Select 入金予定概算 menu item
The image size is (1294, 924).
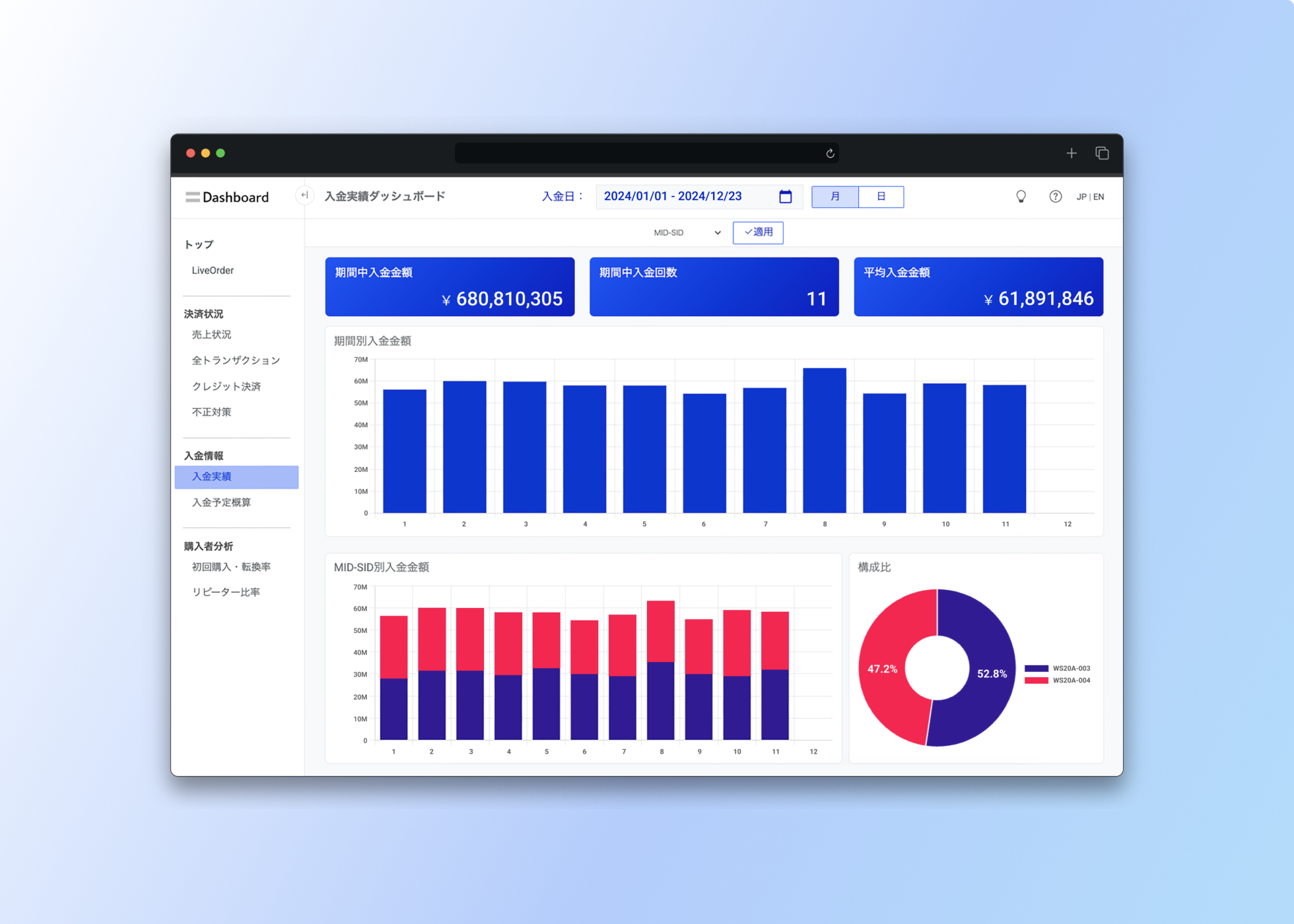(221, 503)
